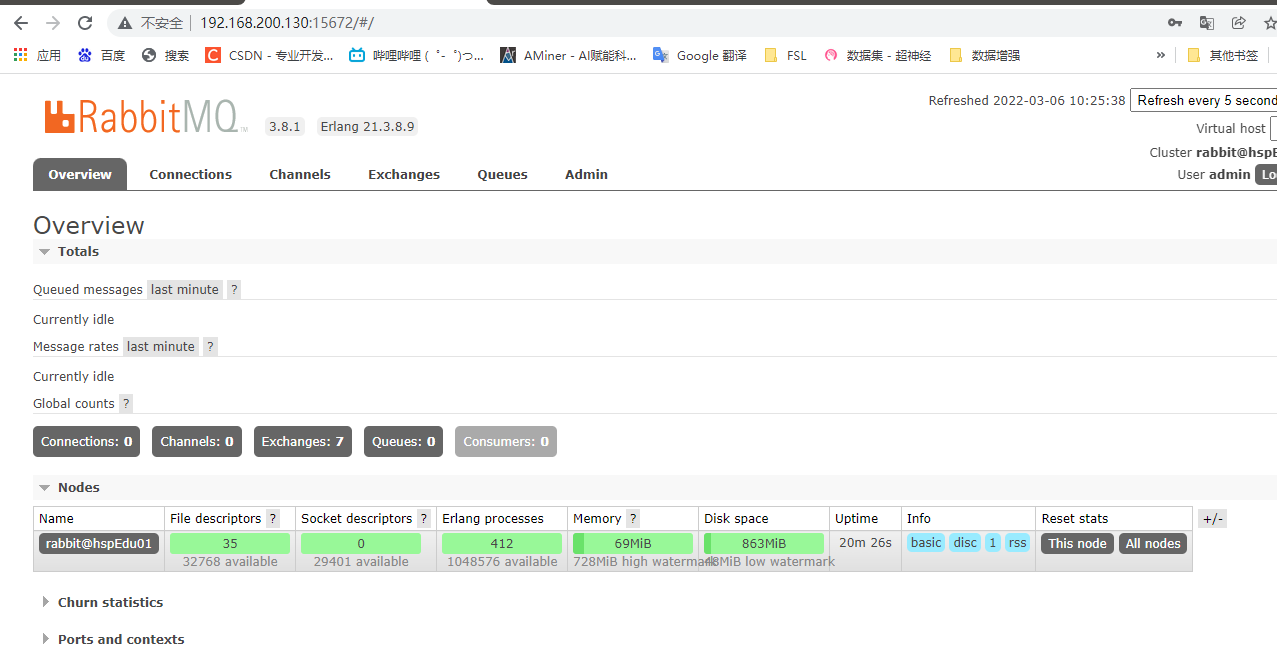
Task: Open the Refresh interval dropdown
Action: tap(1203, 100)
